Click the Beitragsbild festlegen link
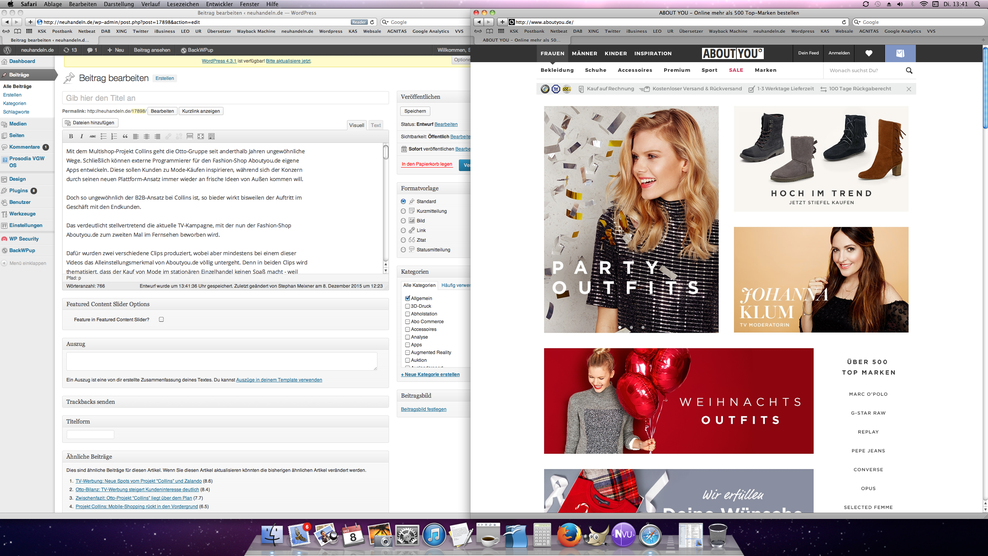This screenshot has width=988, height=556. click(x=423, y=409)
